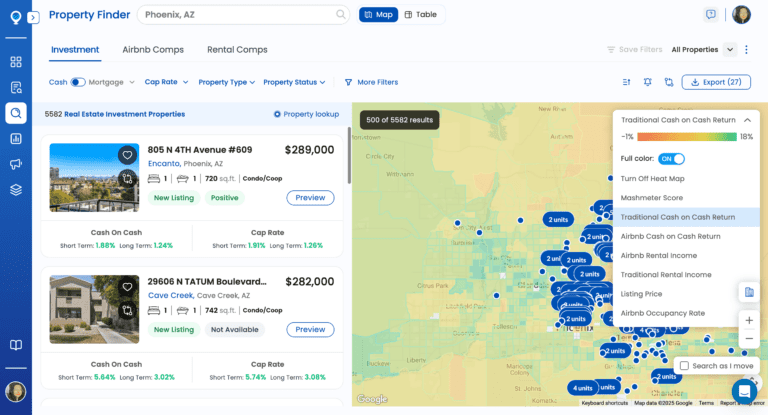Collapse the Traditional Cash on Cash Return panel
The height and width of the screenshot is (415, 768).
pos(746,119)
